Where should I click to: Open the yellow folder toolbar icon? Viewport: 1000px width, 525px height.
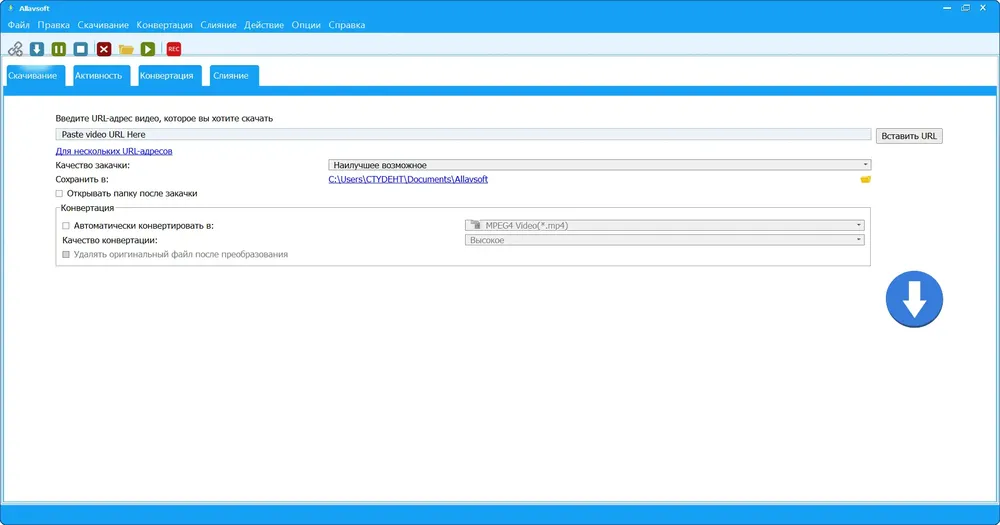tap(126, 49)
